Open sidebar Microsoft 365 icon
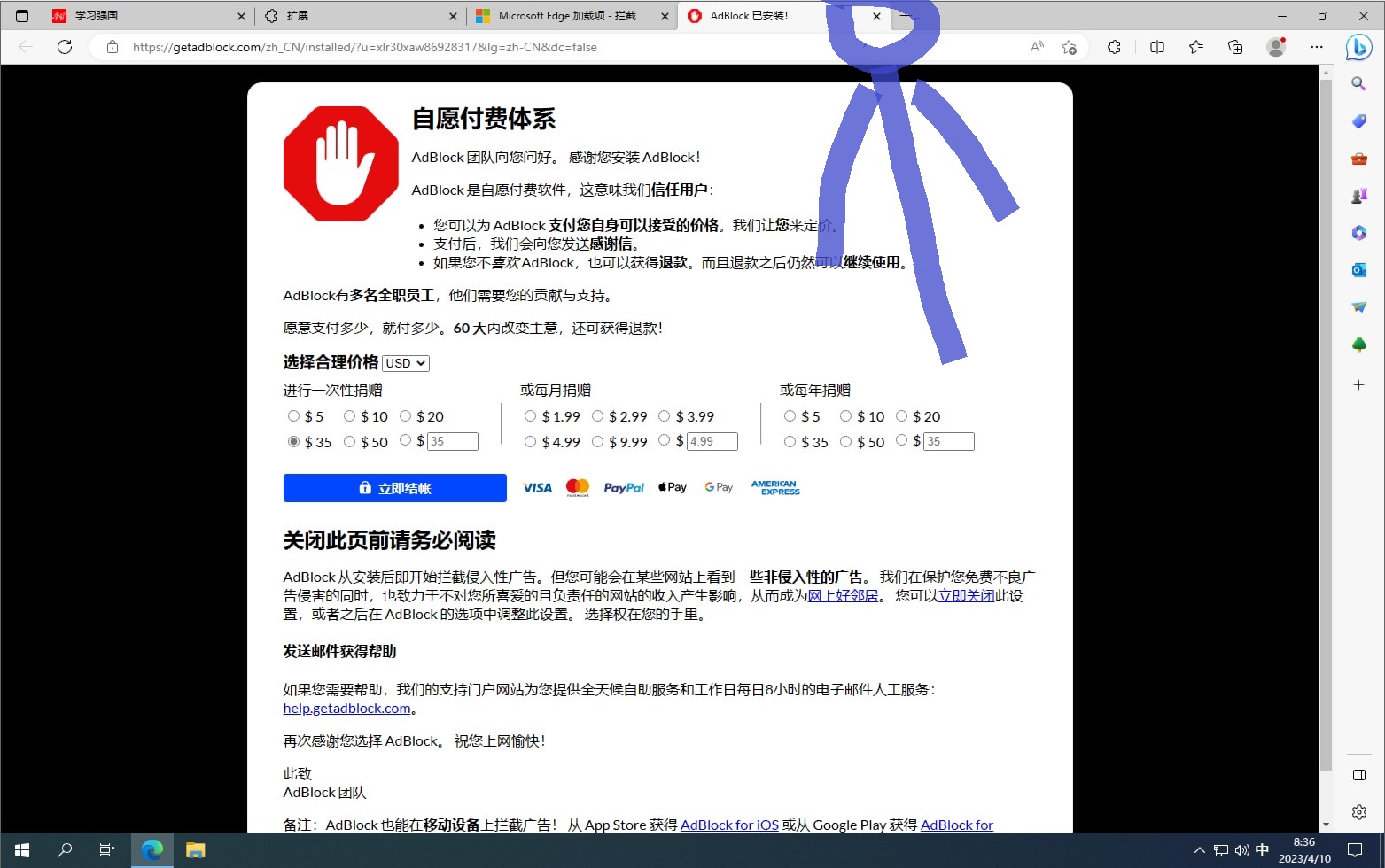Viewport: 1385px width, 868px height. (1358, 233)
